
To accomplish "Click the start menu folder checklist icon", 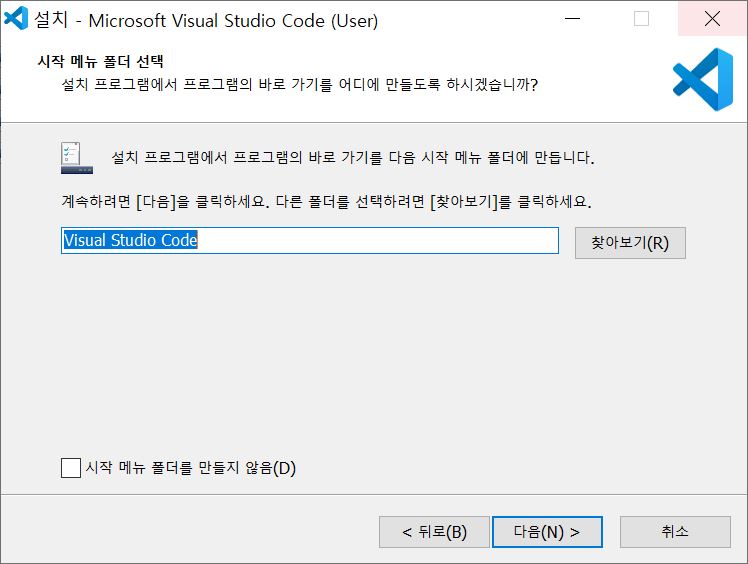I will [x=77, y=158].
